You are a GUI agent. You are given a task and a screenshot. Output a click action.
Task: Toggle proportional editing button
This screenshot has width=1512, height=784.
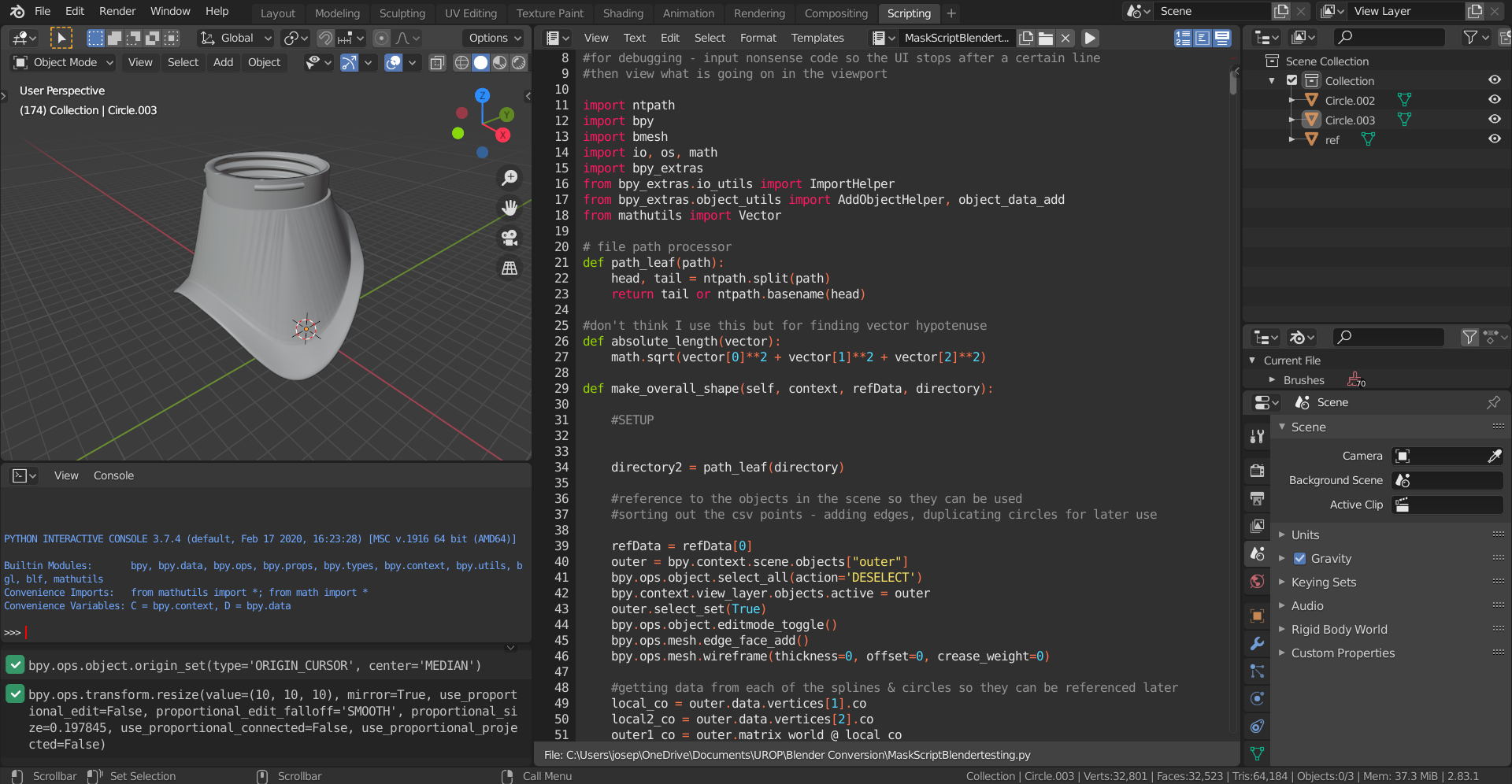pyautogui.click(x=381, y=38)
